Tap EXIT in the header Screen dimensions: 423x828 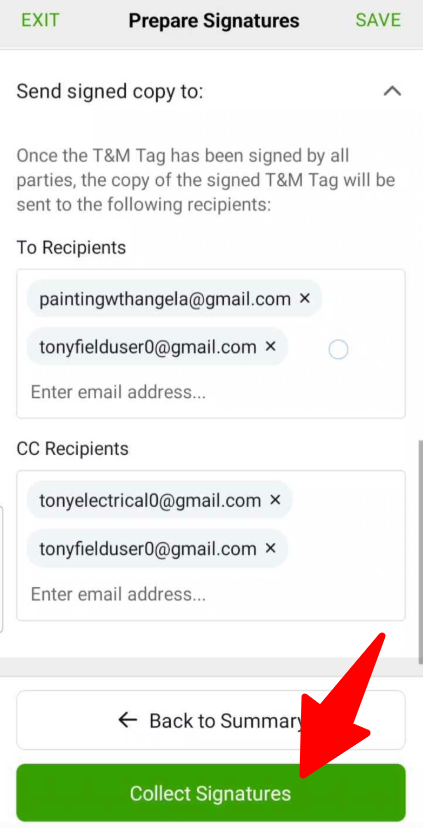pos(40,21)
